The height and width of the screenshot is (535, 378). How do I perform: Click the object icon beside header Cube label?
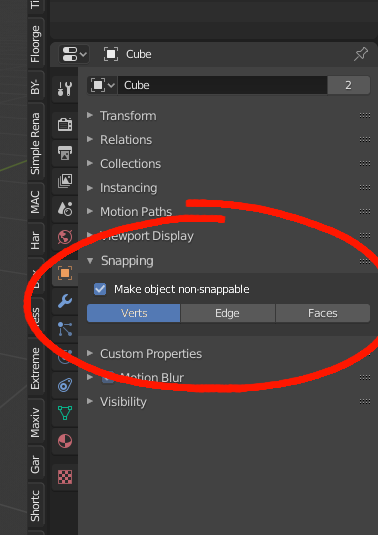click(x=111, y=54)
